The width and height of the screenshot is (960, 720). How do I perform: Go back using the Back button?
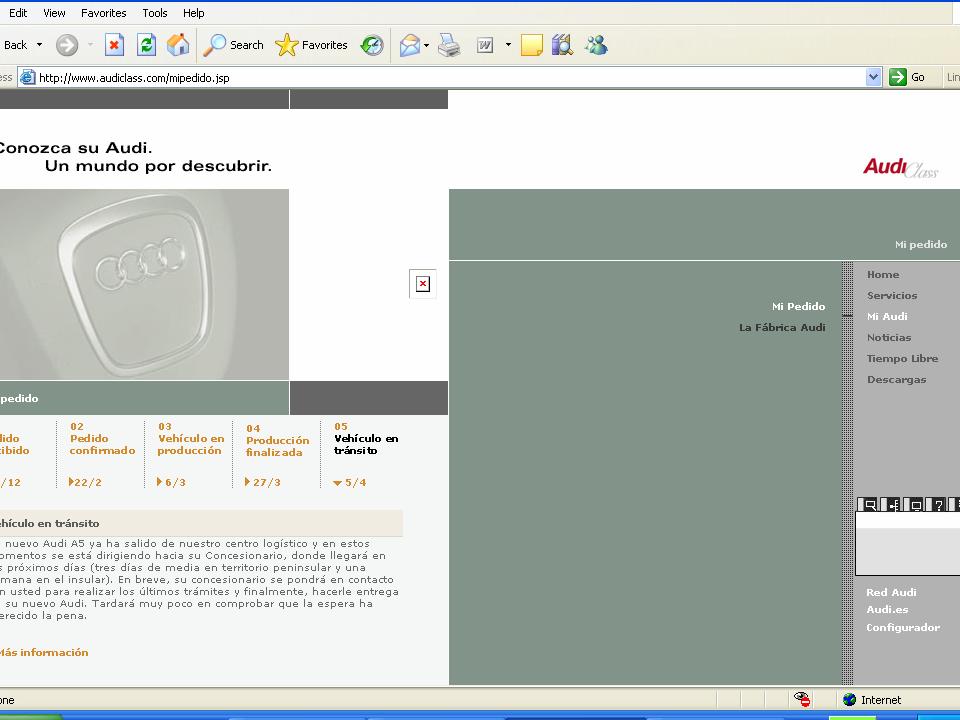point(15,45)
